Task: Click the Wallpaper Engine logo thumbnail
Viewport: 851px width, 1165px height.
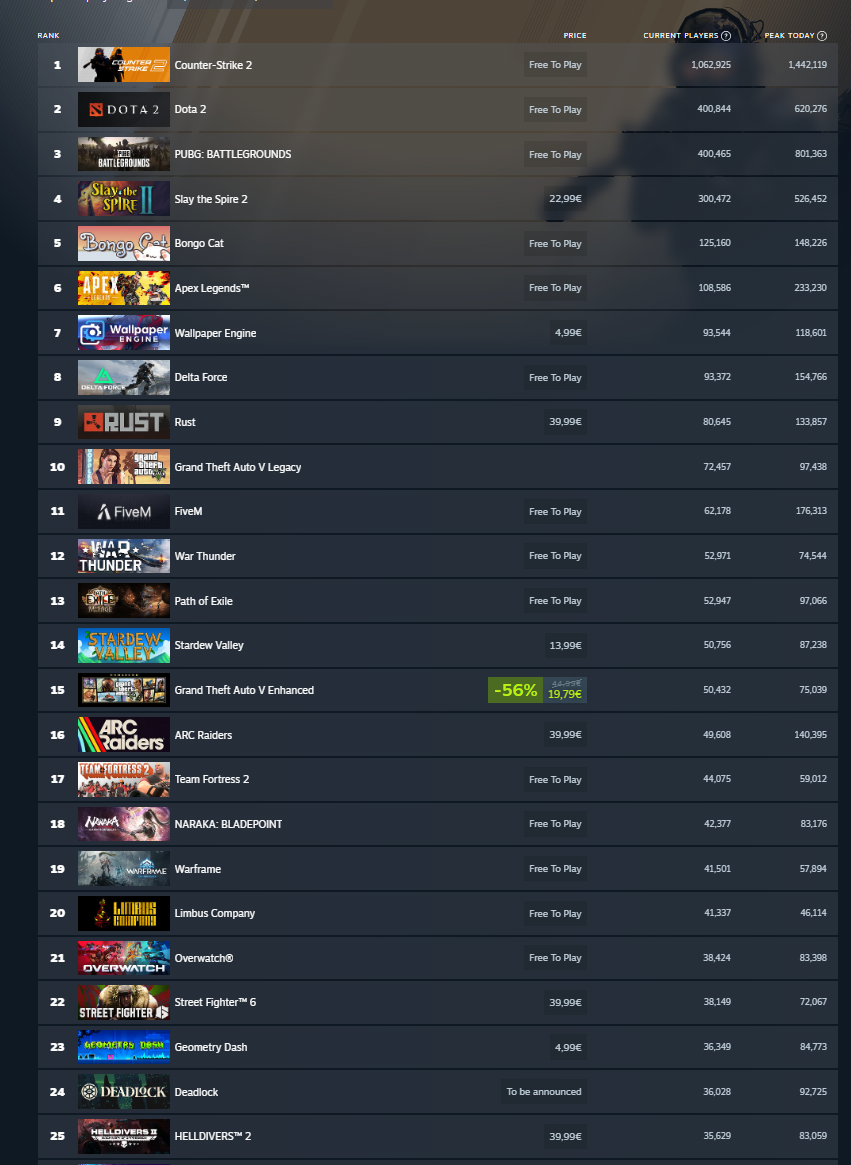Action: (x=124, y=333)
